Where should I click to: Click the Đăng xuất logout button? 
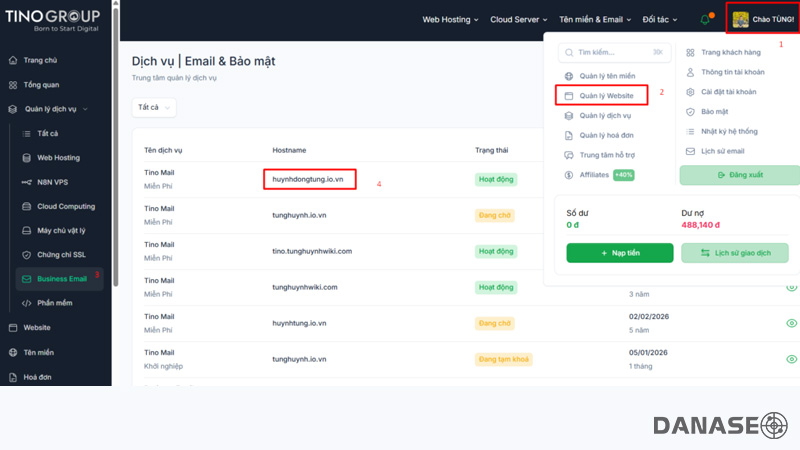coord(740,175)
